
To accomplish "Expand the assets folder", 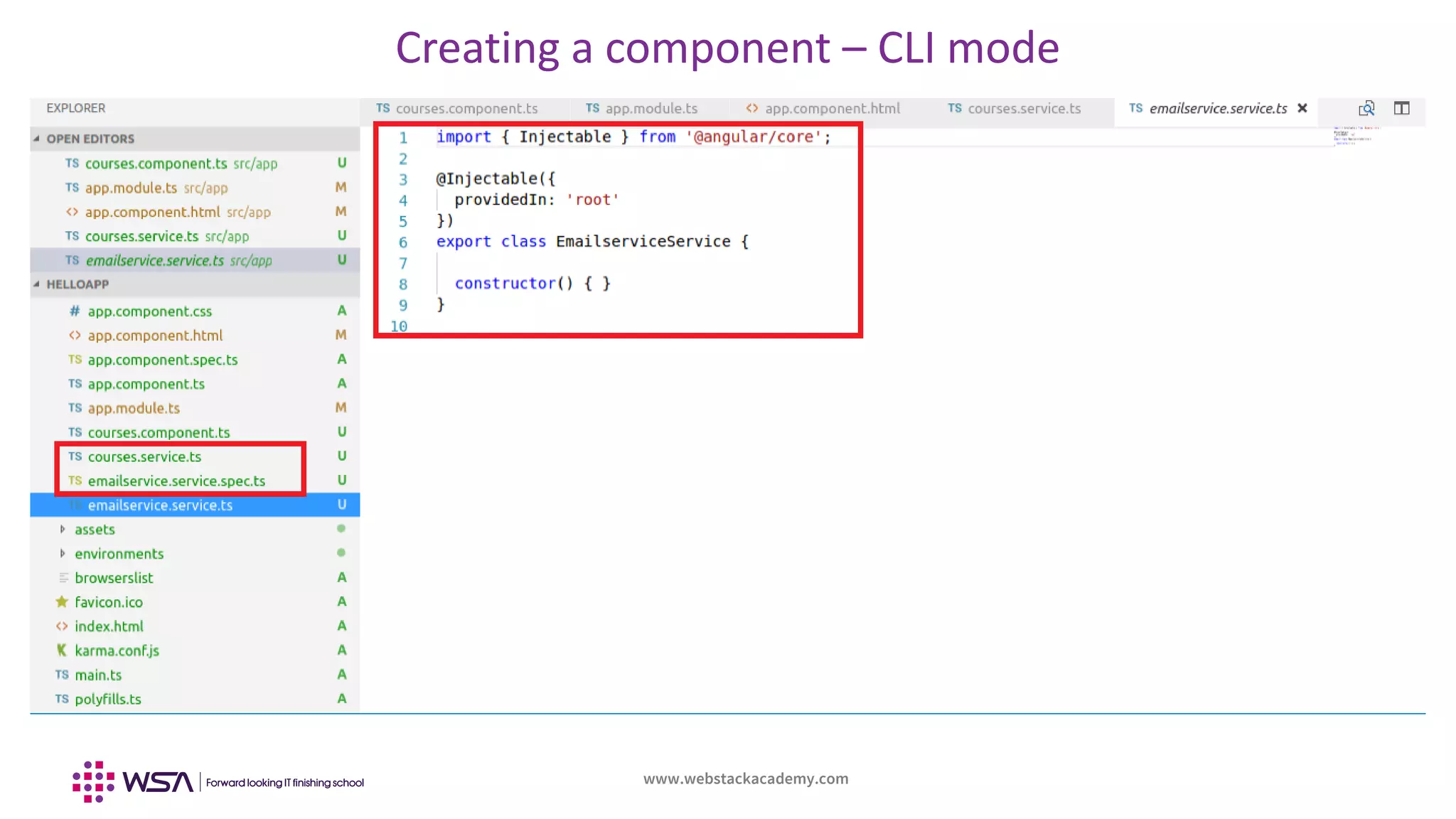I will [63, 530].
